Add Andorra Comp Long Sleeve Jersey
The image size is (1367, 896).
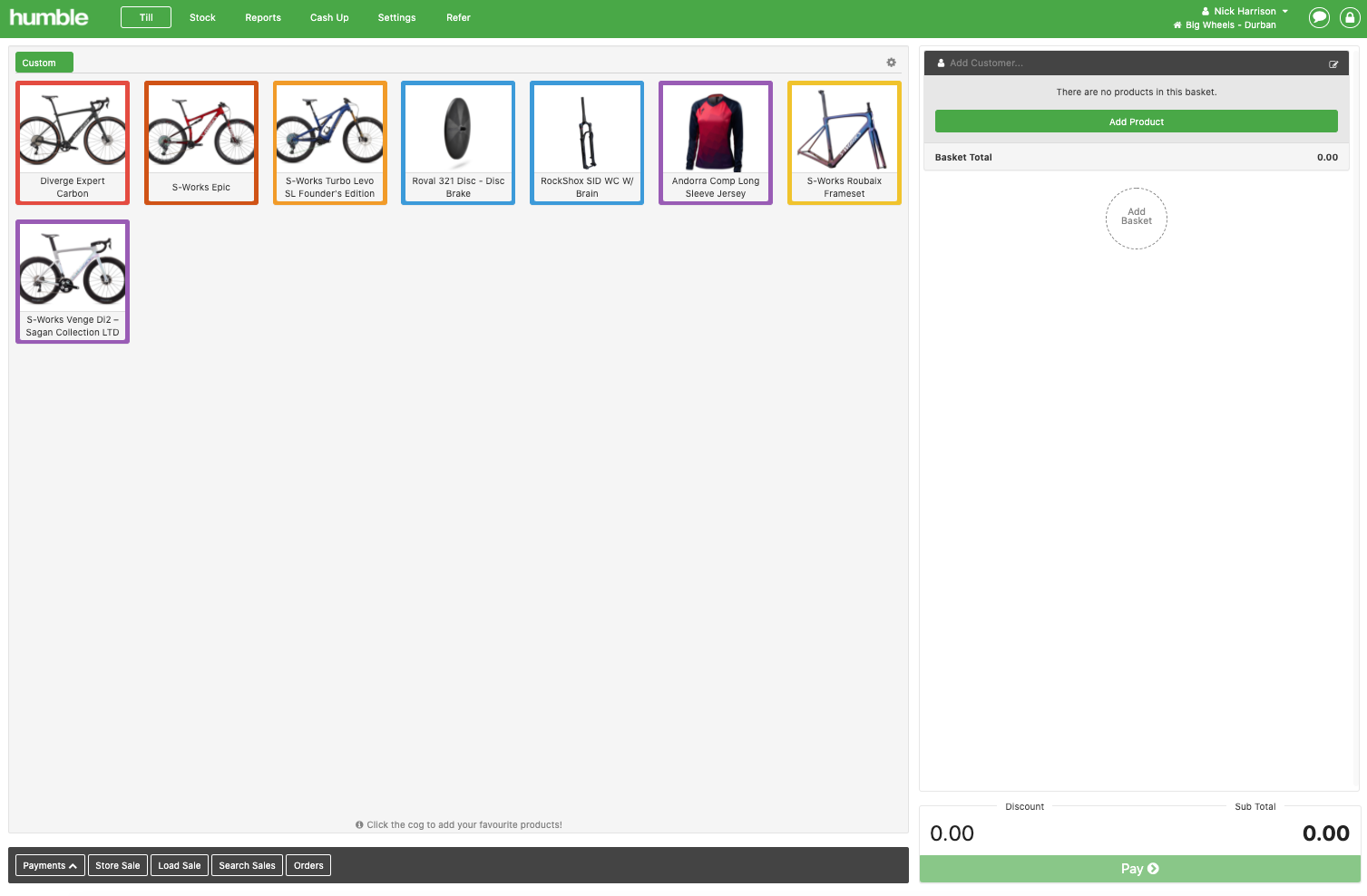click(x=716, y=142)
